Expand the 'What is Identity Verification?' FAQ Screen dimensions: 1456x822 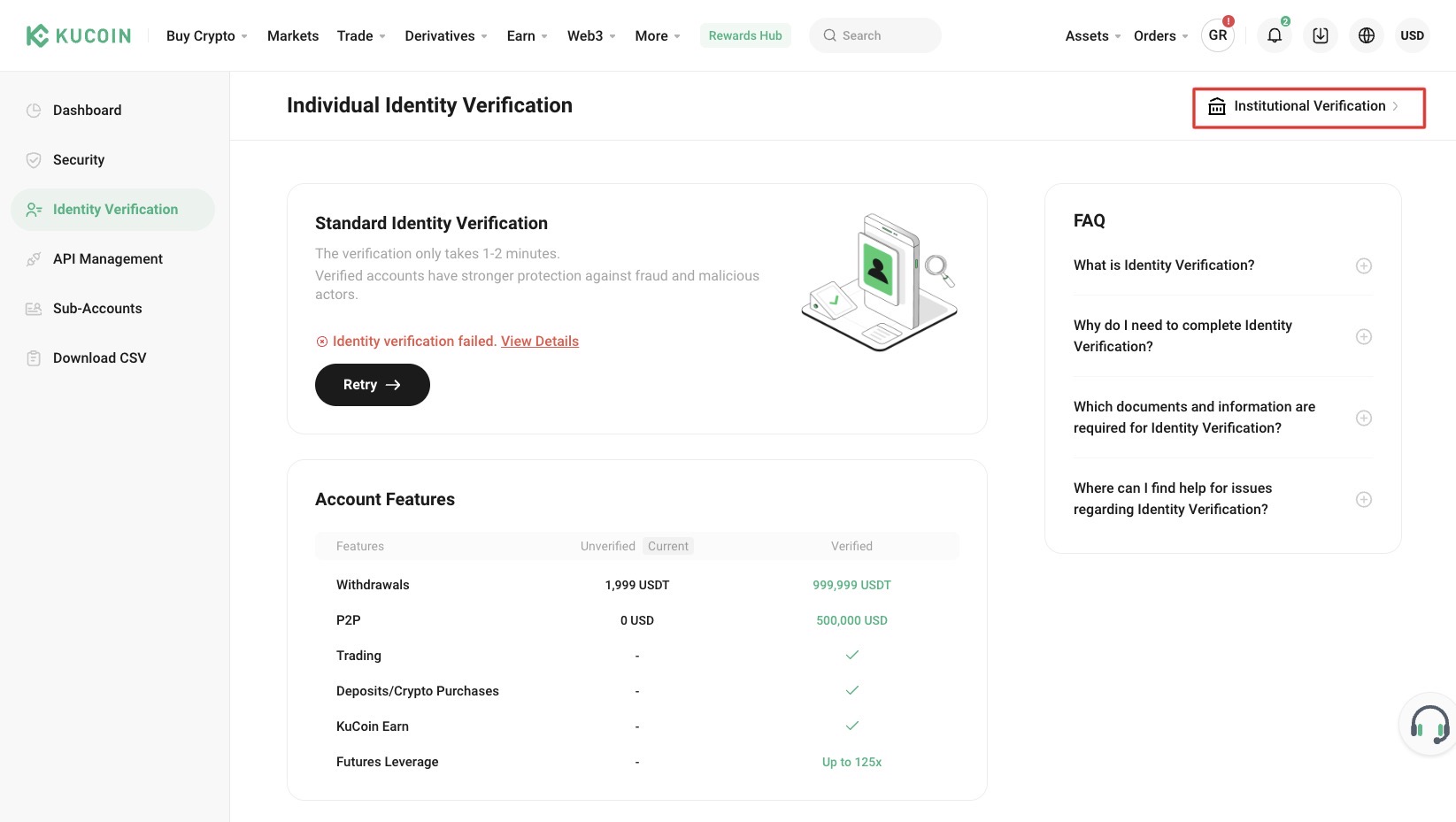[1364, 265]
